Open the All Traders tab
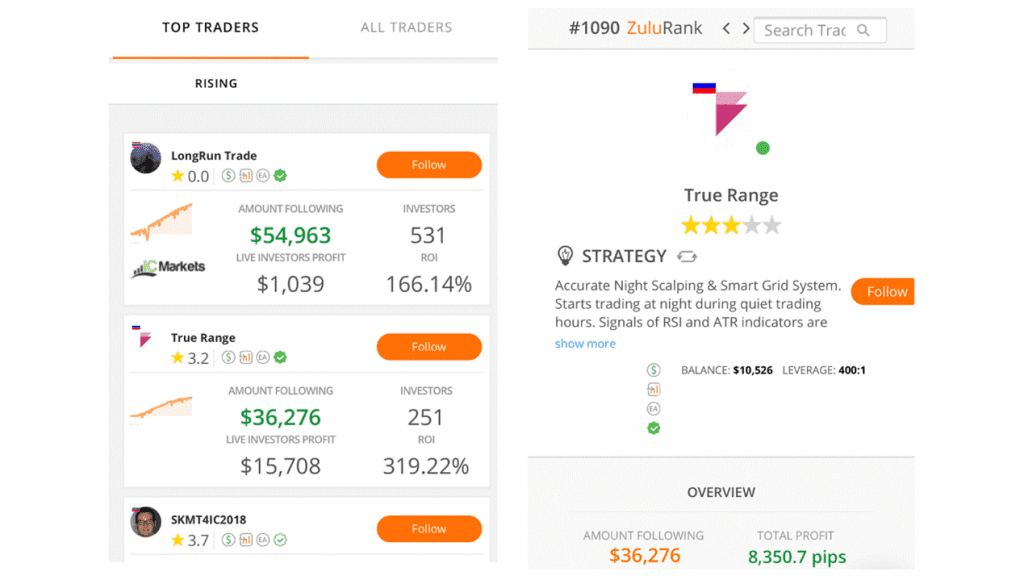 (x=406, y=28)
